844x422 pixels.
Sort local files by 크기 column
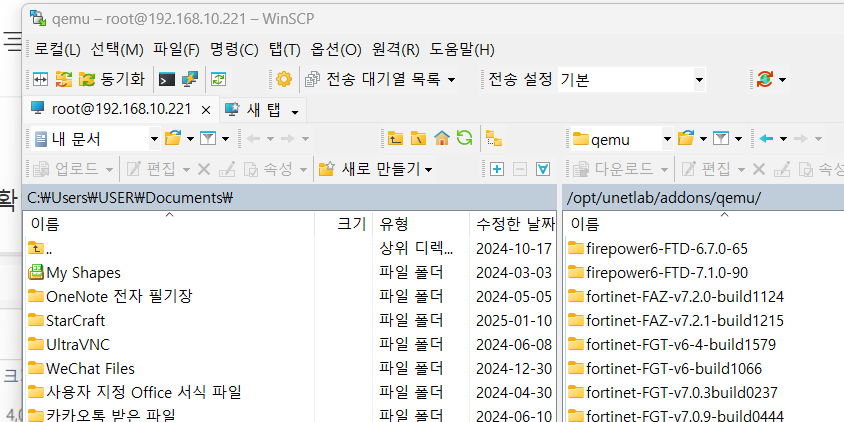tap(344, 223)
